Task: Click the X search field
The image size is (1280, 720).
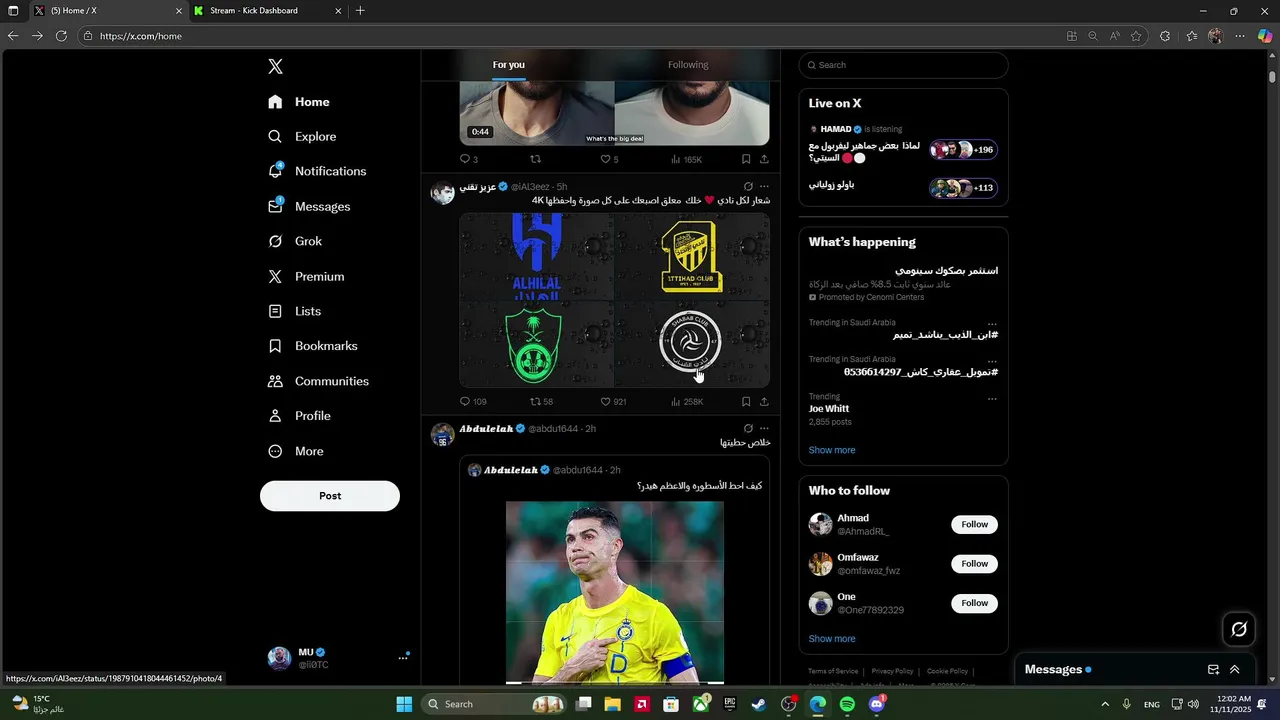Action: click(x=903, y=65)
